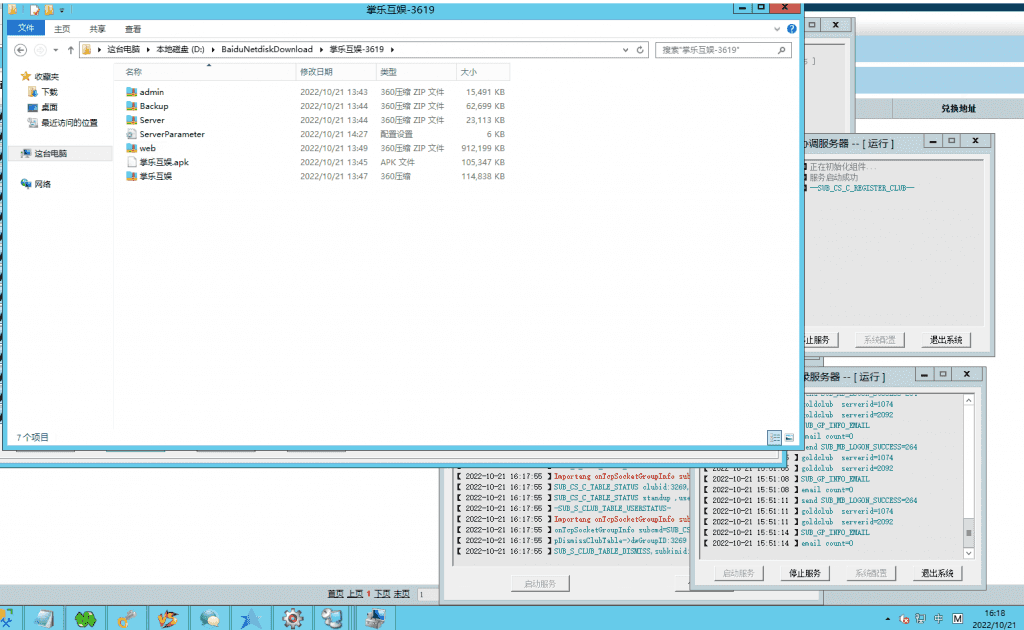
Task: Open the 文件 ribbon tab
Action: pos(26,28)
